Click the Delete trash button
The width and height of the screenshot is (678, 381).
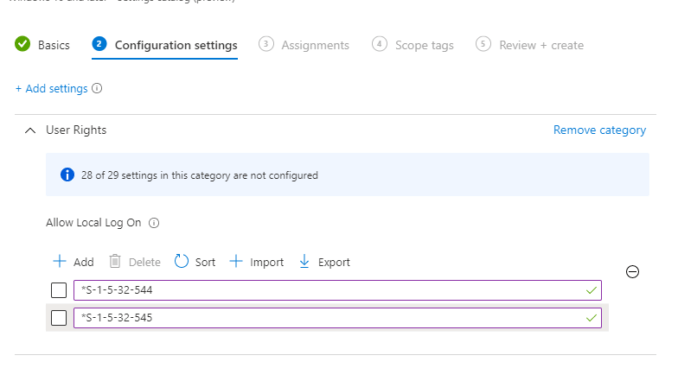pyautogui.click(x=134, y=262)
